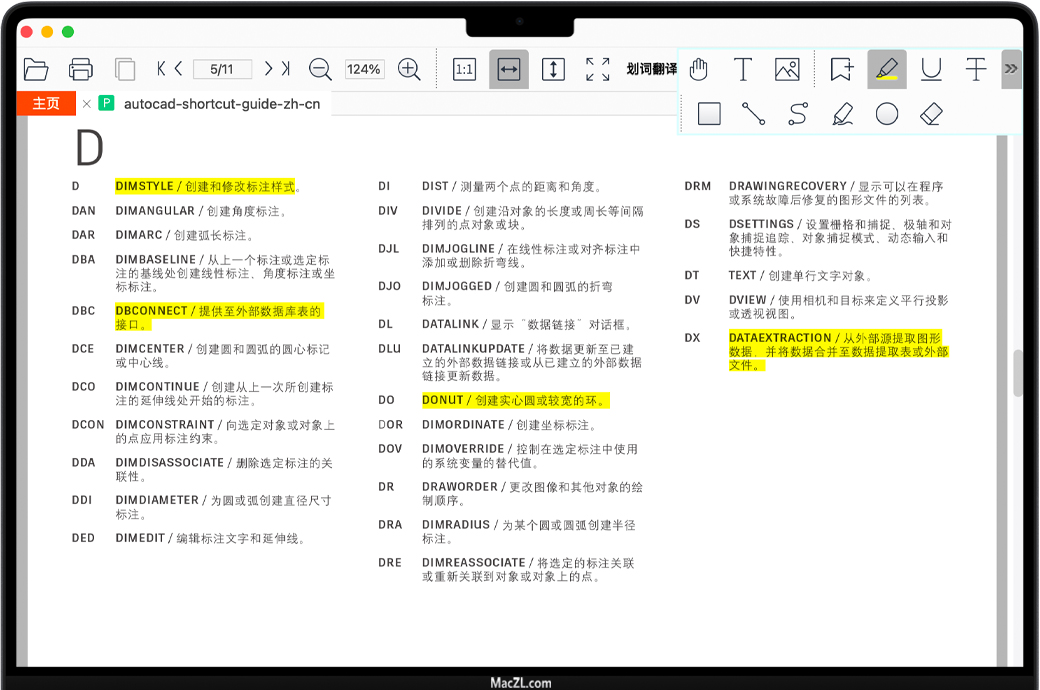Select the ellipse shape tool

click(887, 114)
